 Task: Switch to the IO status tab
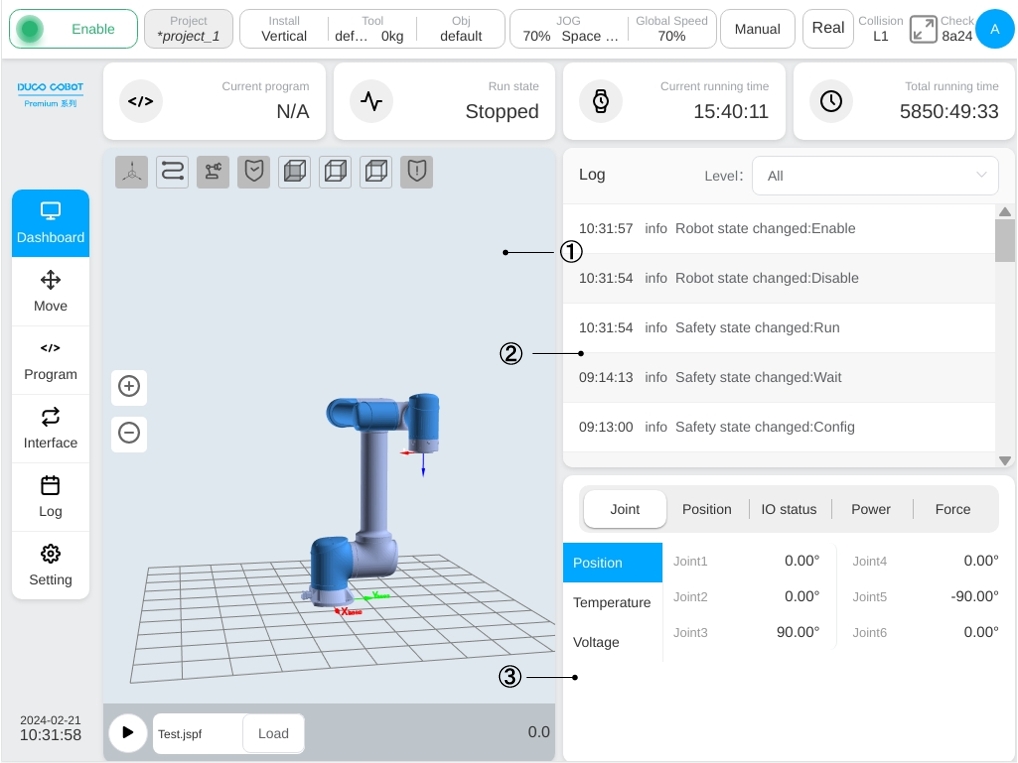click(x=788, y=509)
